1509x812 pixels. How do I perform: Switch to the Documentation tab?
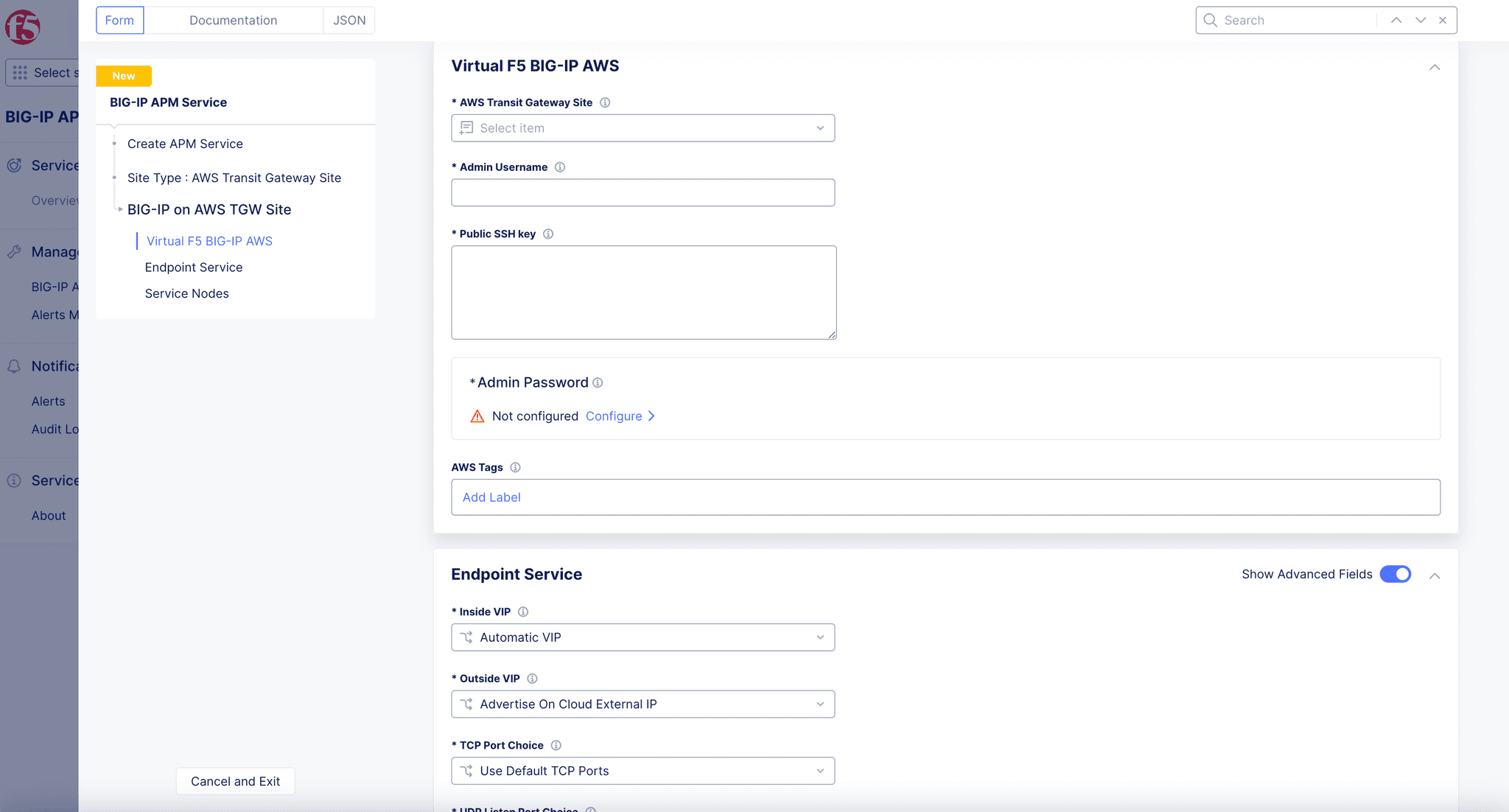(x=234, y=20)
